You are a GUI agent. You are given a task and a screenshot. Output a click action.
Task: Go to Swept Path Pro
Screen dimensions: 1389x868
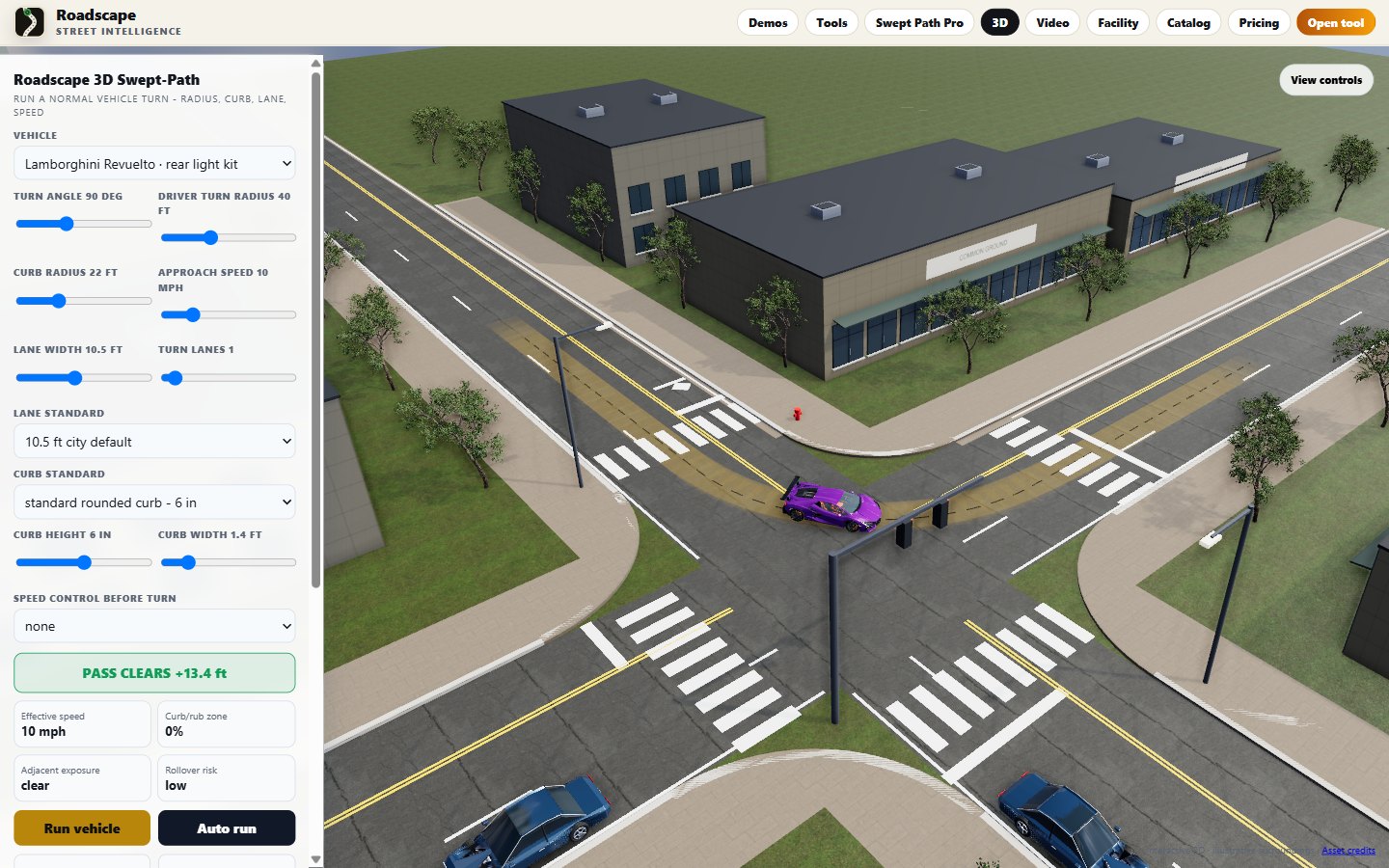tap(919, 22)
